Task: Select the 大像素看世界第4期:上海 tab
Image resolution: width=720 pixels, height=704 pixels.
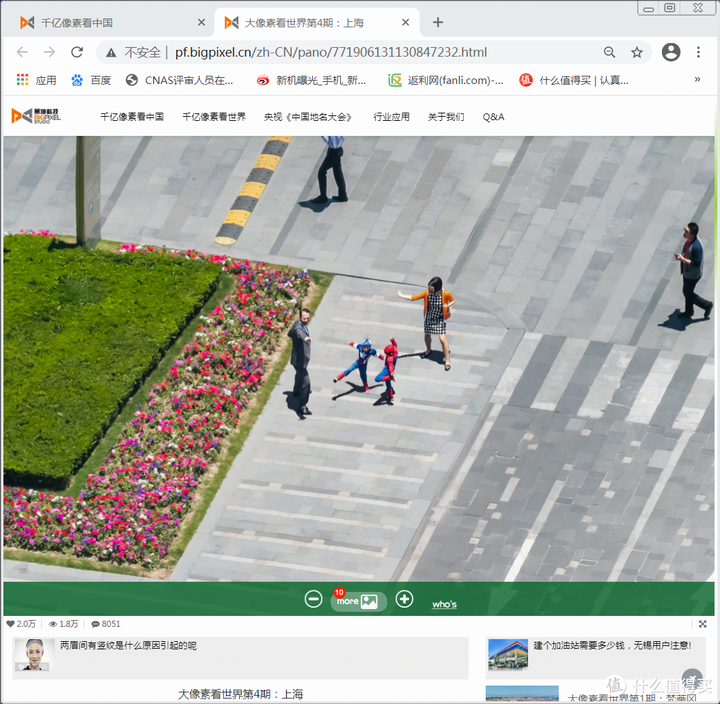Action: [x=317, y=23]
